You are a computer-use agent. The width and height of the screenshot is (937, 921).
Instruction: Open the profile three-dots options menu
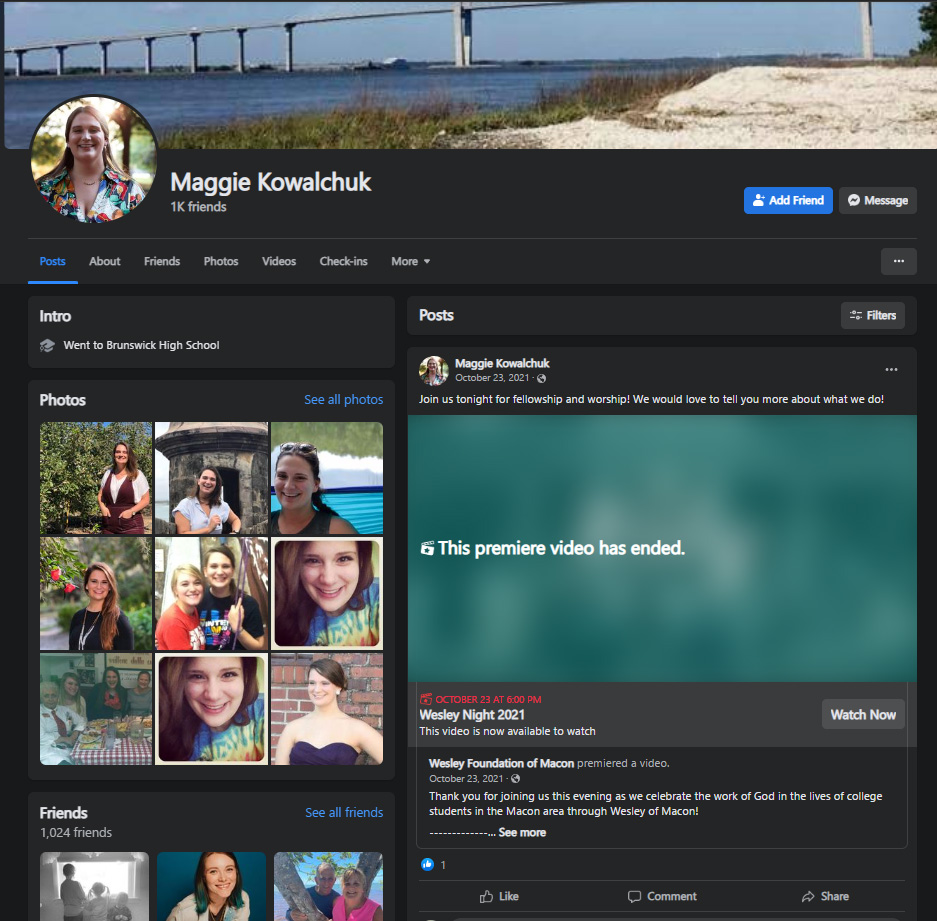(898, 261)
